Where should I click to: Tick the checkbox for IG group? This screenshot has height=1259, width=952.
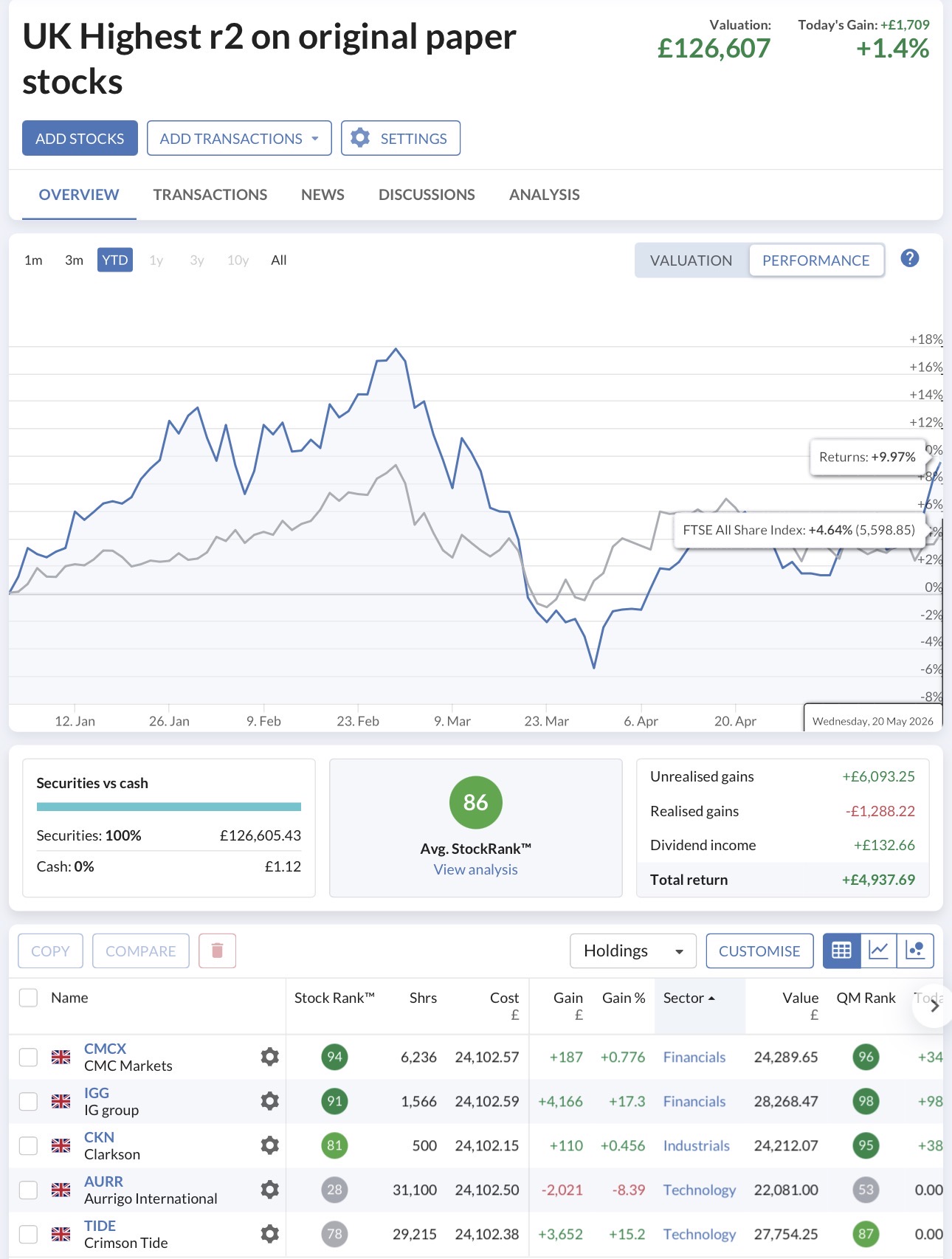coord(28,1101)
